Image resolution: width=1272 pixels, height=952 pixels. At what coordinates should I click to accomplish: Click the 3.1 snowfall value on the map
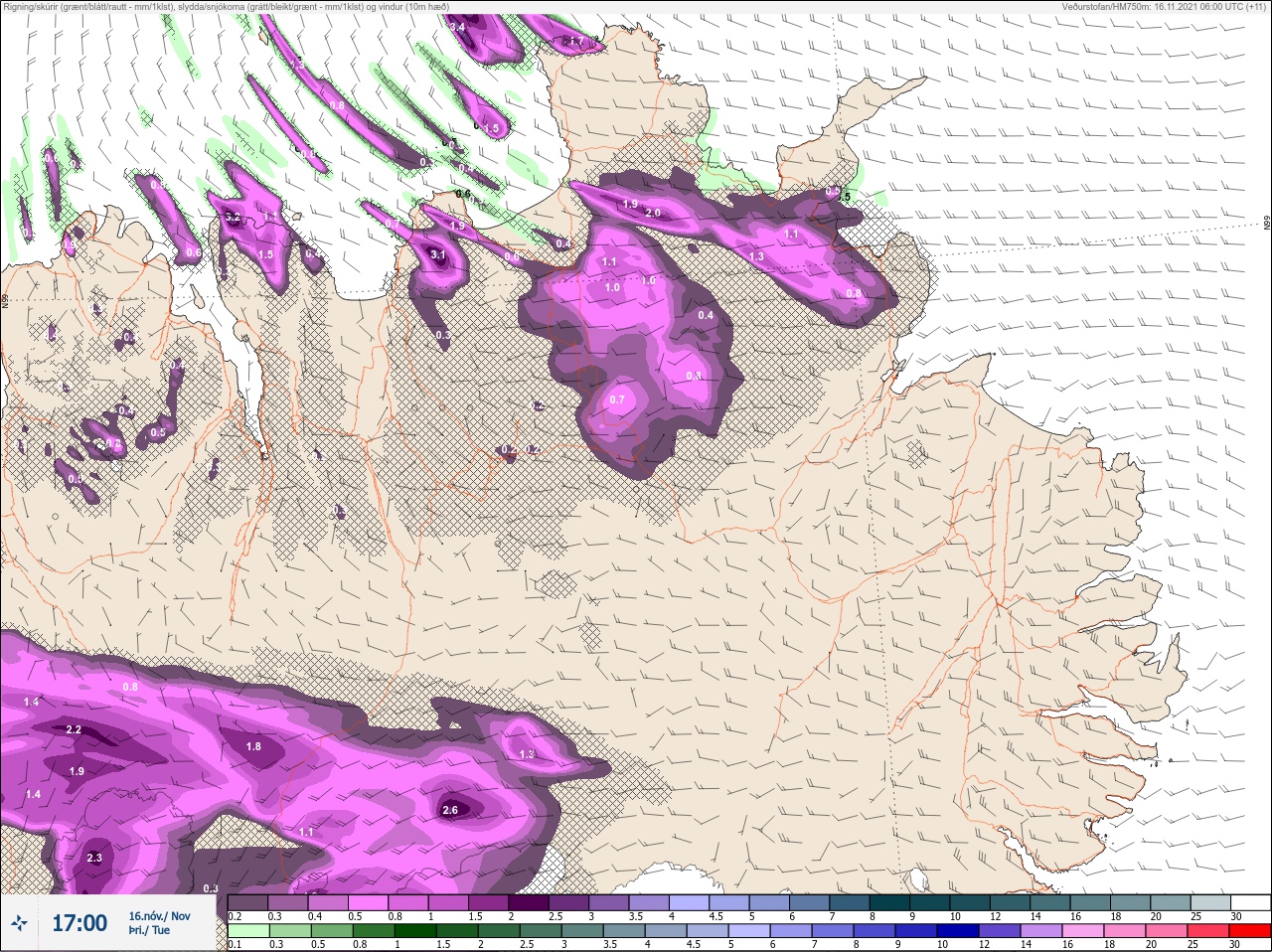tap(438, 255)
